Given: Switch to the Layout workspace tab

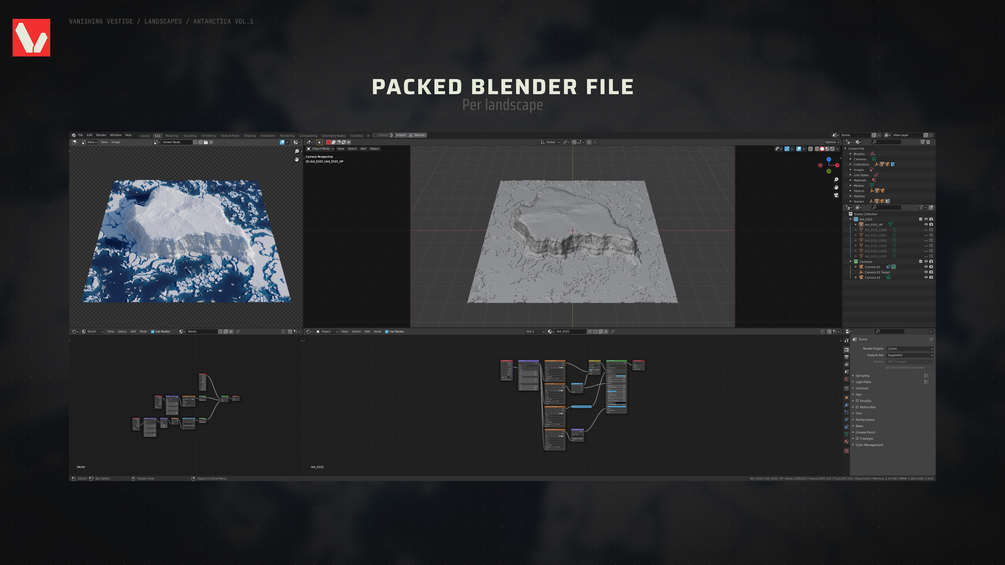Looking at the screenshot, I should [145, 136].
